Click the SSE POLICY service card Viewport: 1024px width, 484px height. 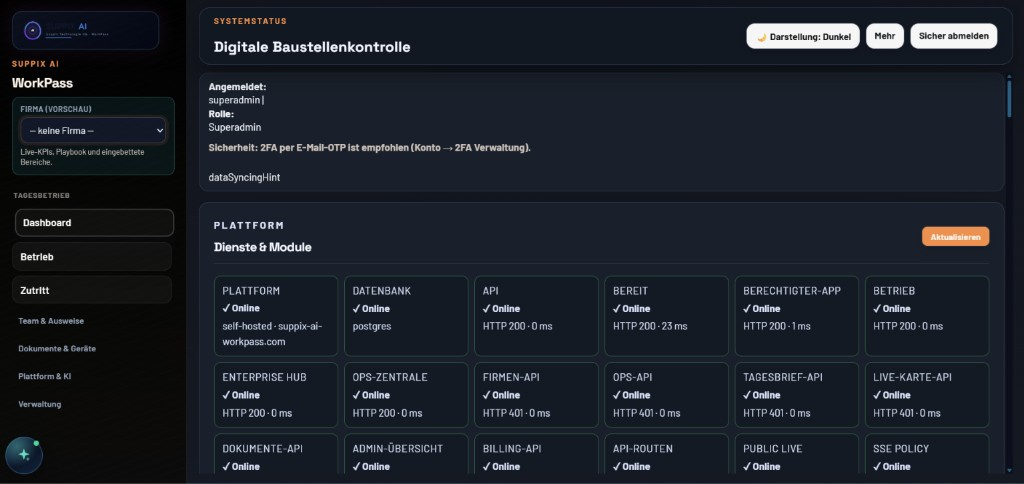point(927,454)
